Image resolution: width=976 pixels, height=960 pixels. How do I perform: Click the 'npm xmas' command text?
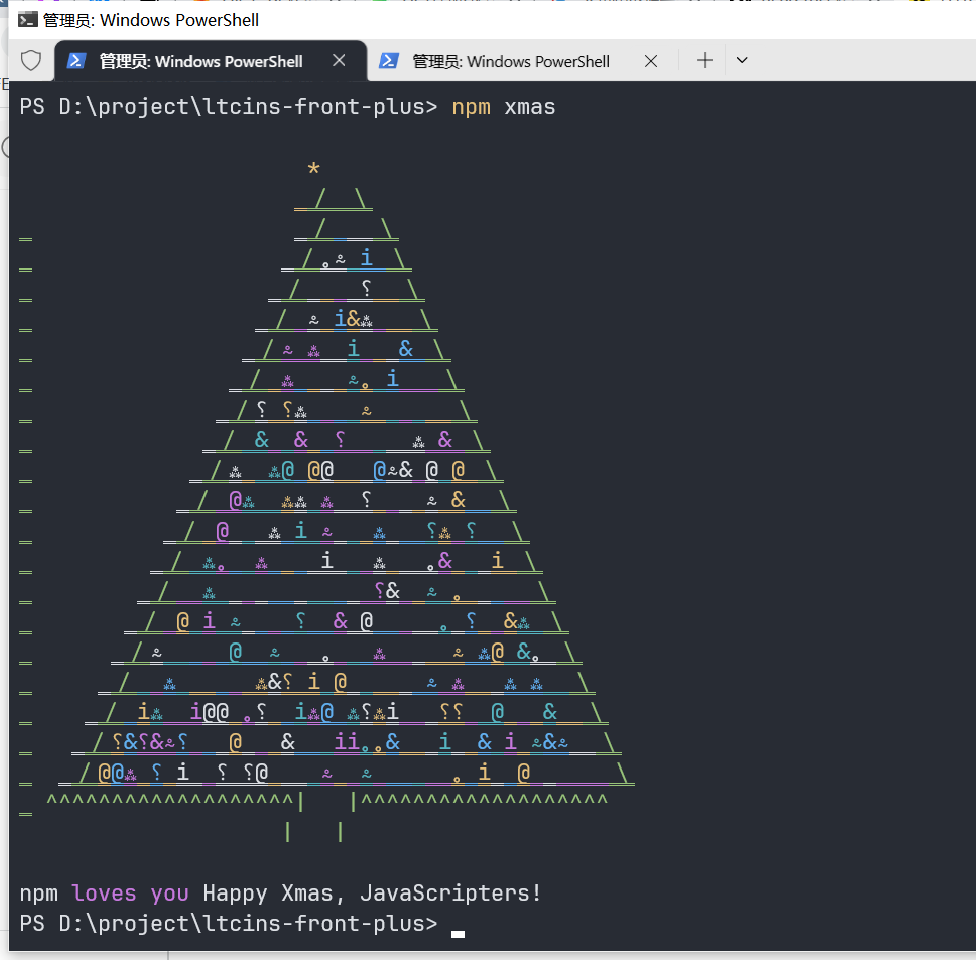[503, 106]
